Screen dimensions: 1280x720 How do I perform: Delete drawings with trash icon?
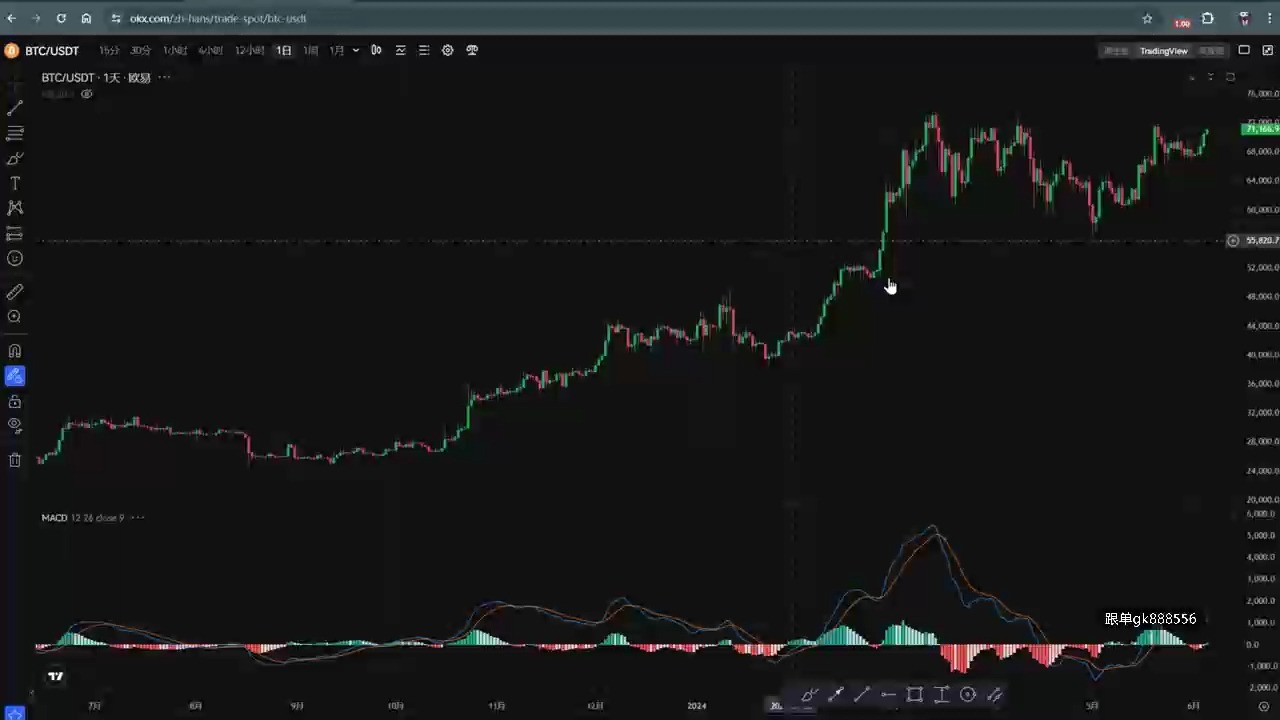tap(15, 460)
